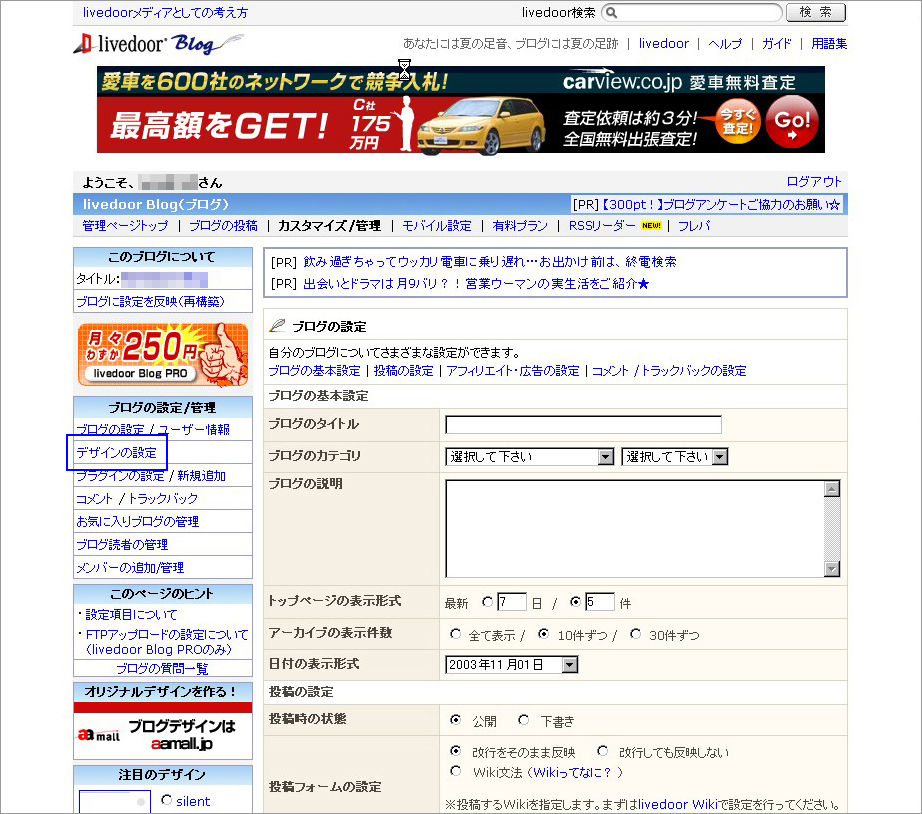Open the 用語集 header link
Viewport: 922px width, 814px height.
829,44
